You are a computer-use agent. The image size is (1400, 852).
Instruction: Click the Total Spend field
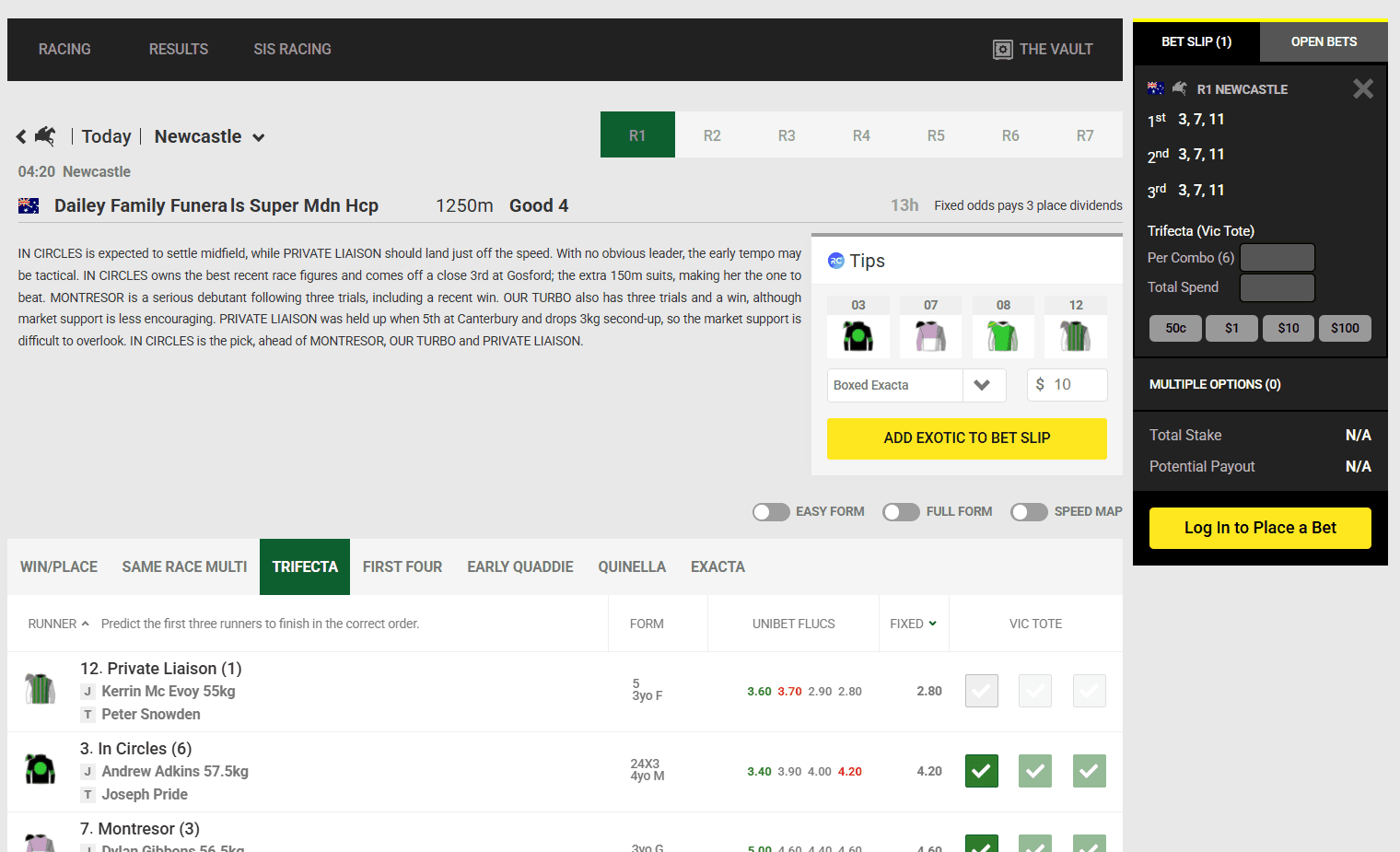pos(1277,287)
